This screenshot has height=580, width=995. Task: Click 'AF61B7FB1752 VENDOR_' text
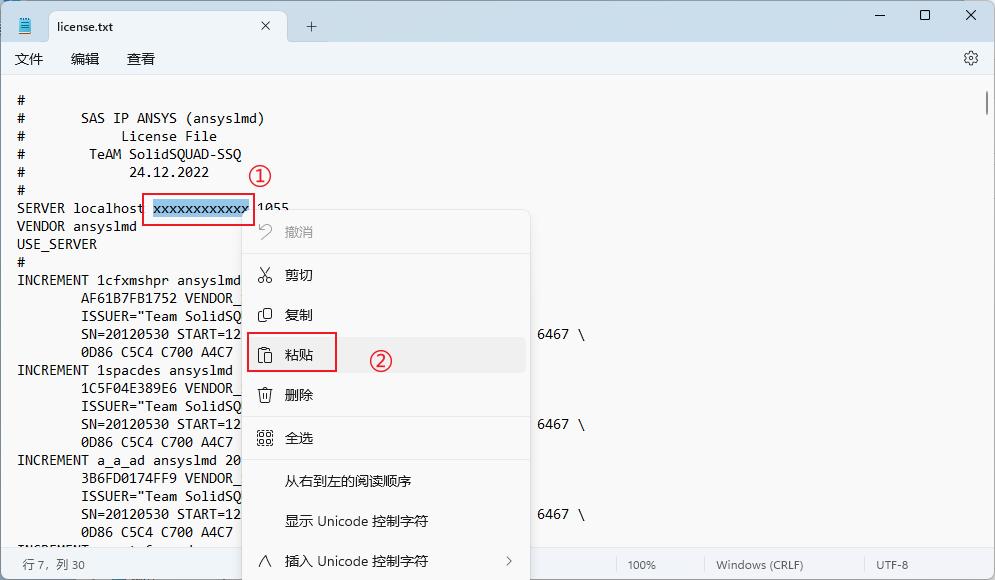pos(161,298)
